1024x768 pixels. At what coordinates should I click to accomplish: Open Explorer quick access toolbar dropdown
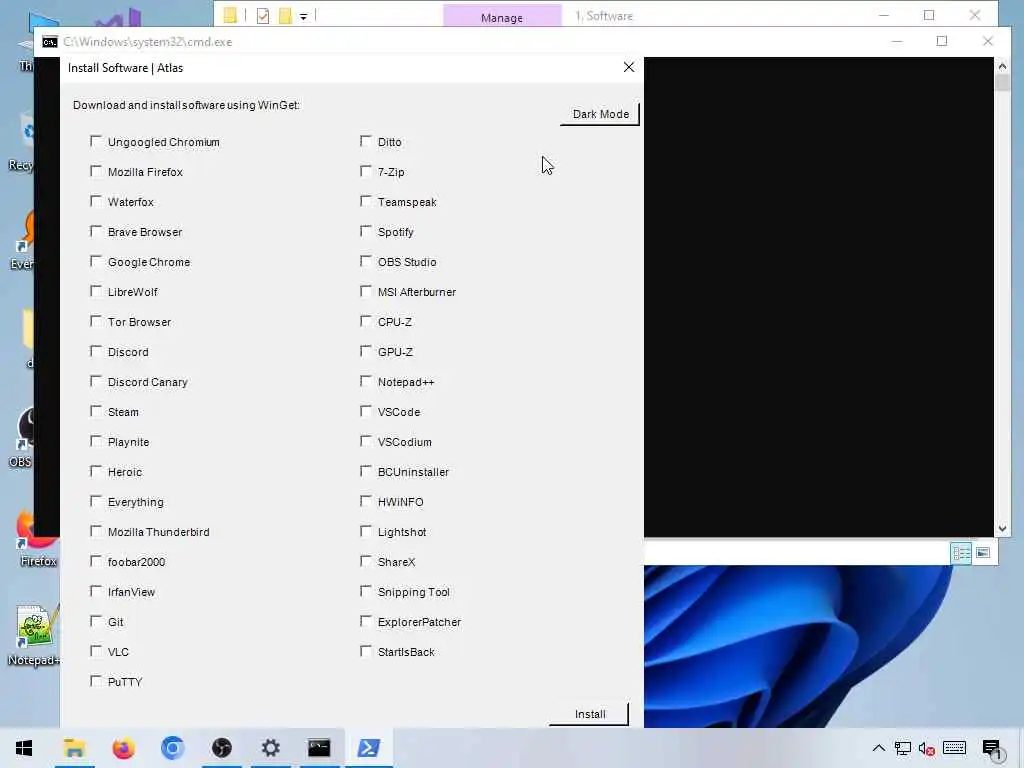pos(304,17)
